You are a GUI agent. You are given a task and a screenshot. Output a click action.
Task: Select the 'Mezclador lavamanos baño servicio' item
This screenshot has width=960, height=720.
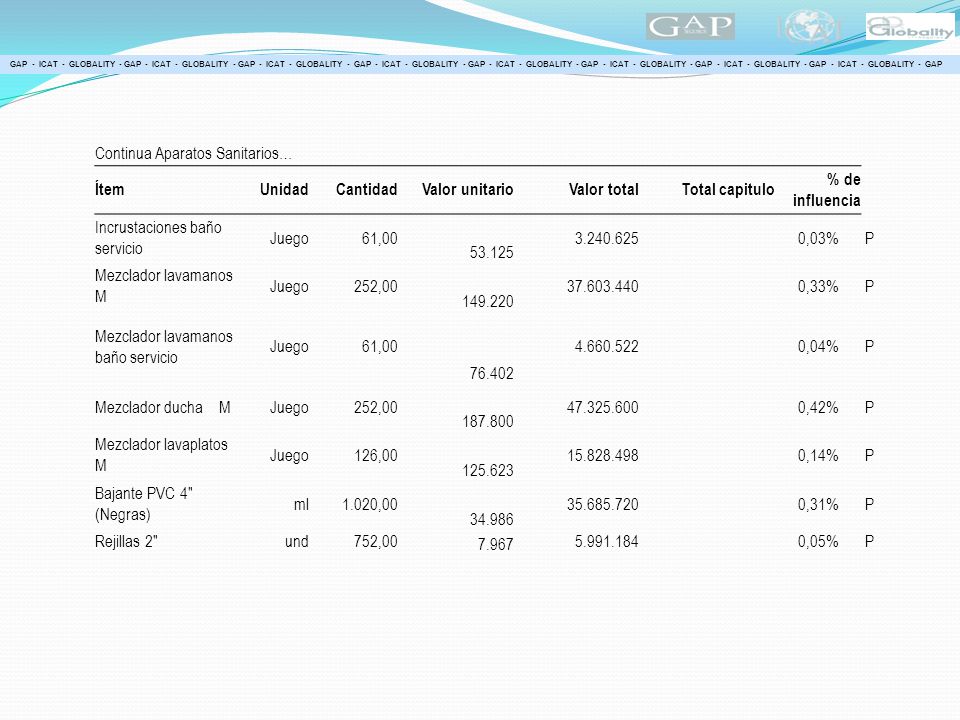(x=163, y=347)
